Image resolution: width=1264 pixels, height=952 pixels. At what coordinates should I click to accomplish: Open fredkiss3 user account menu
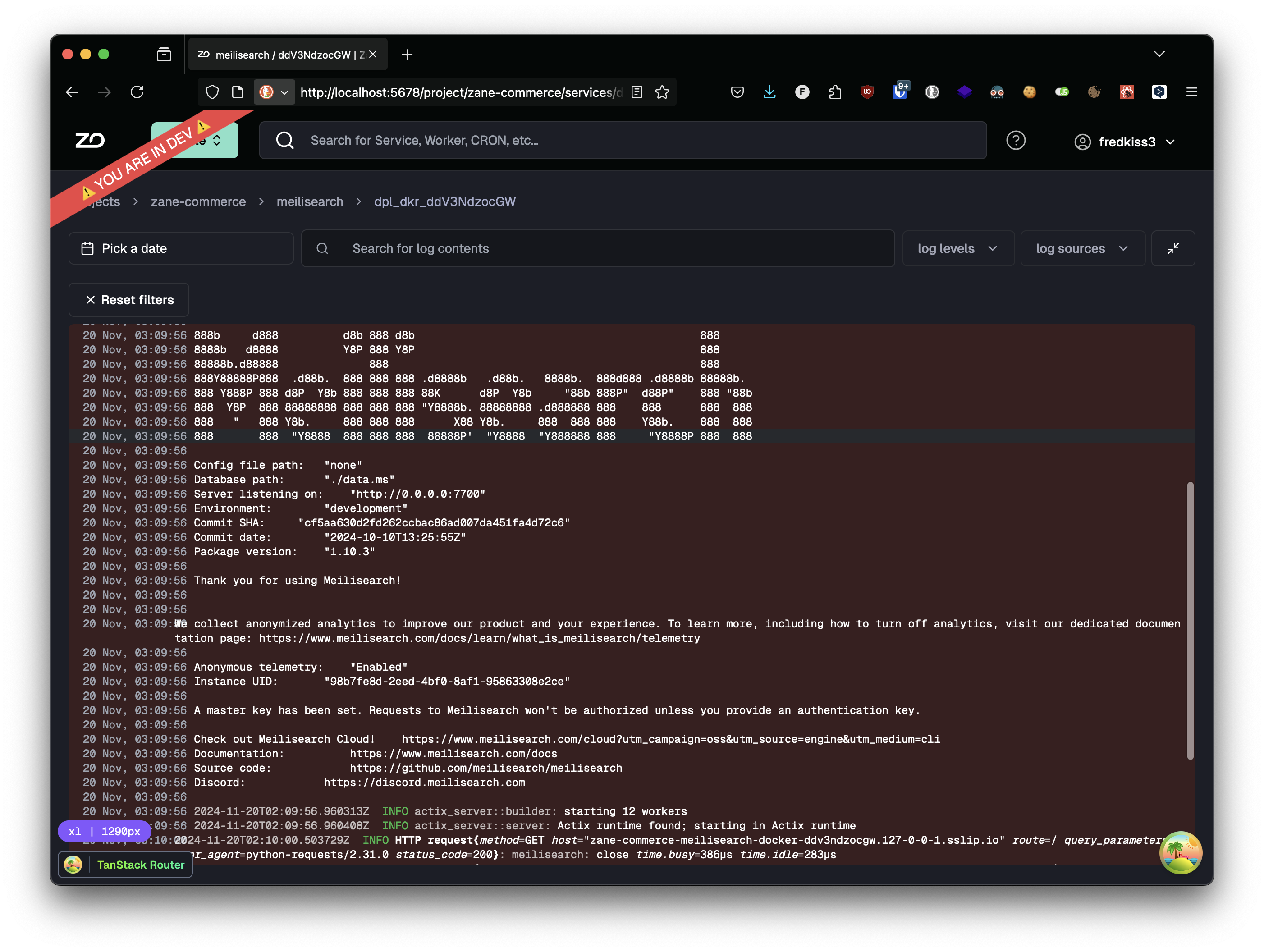[1124, 142]
